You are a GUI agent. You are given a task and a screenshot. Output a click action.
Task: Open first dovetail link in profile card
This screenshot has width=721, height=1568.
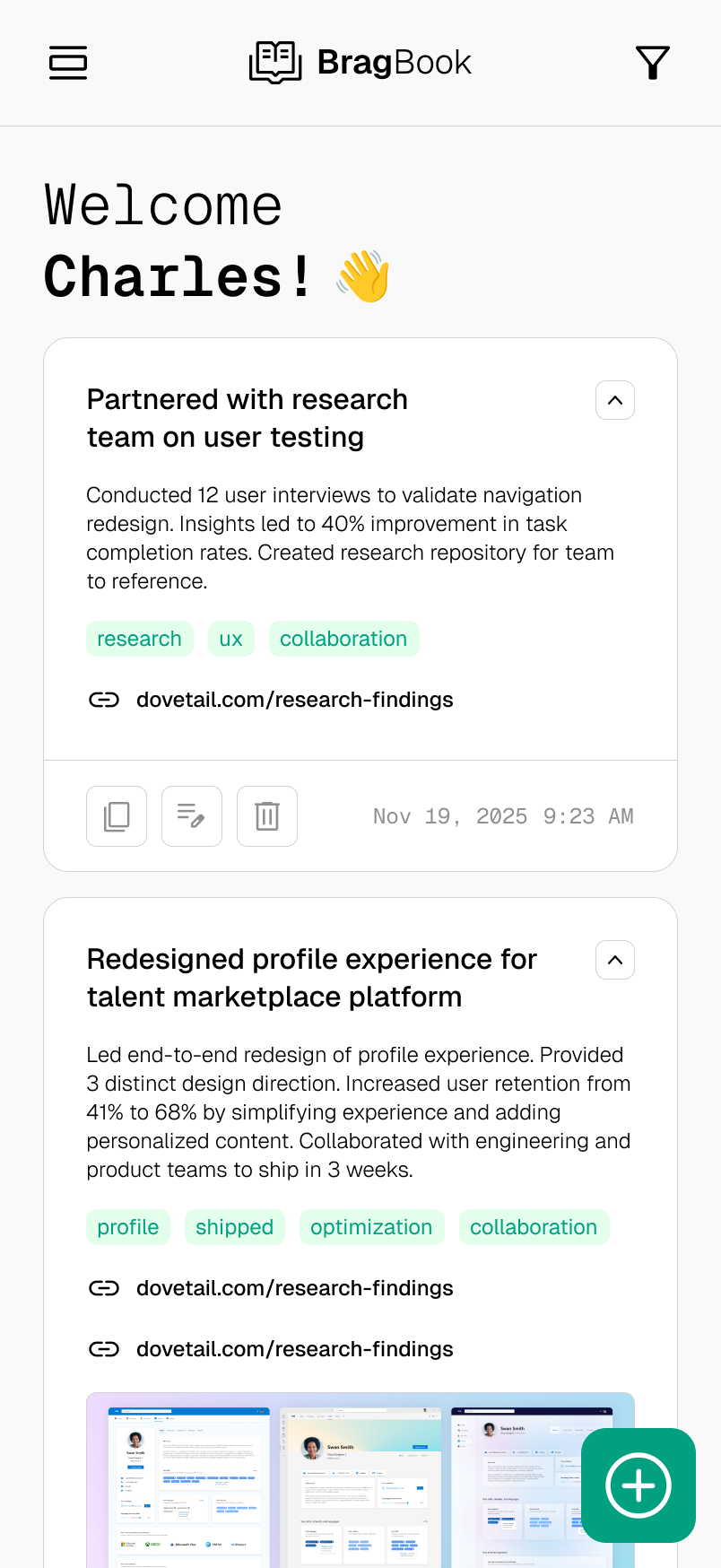294,1288
